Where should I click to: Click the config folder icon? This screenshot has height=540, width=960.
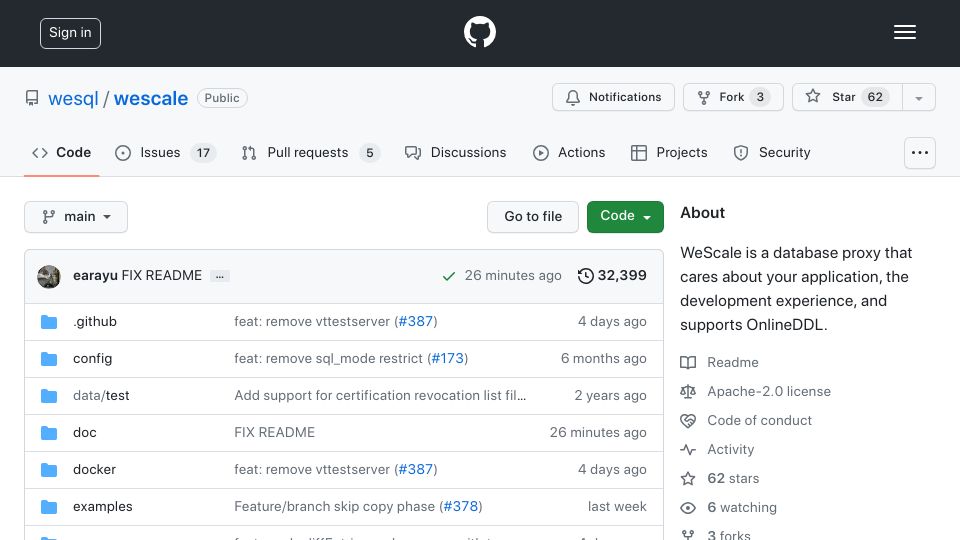(x=49, y=359)
